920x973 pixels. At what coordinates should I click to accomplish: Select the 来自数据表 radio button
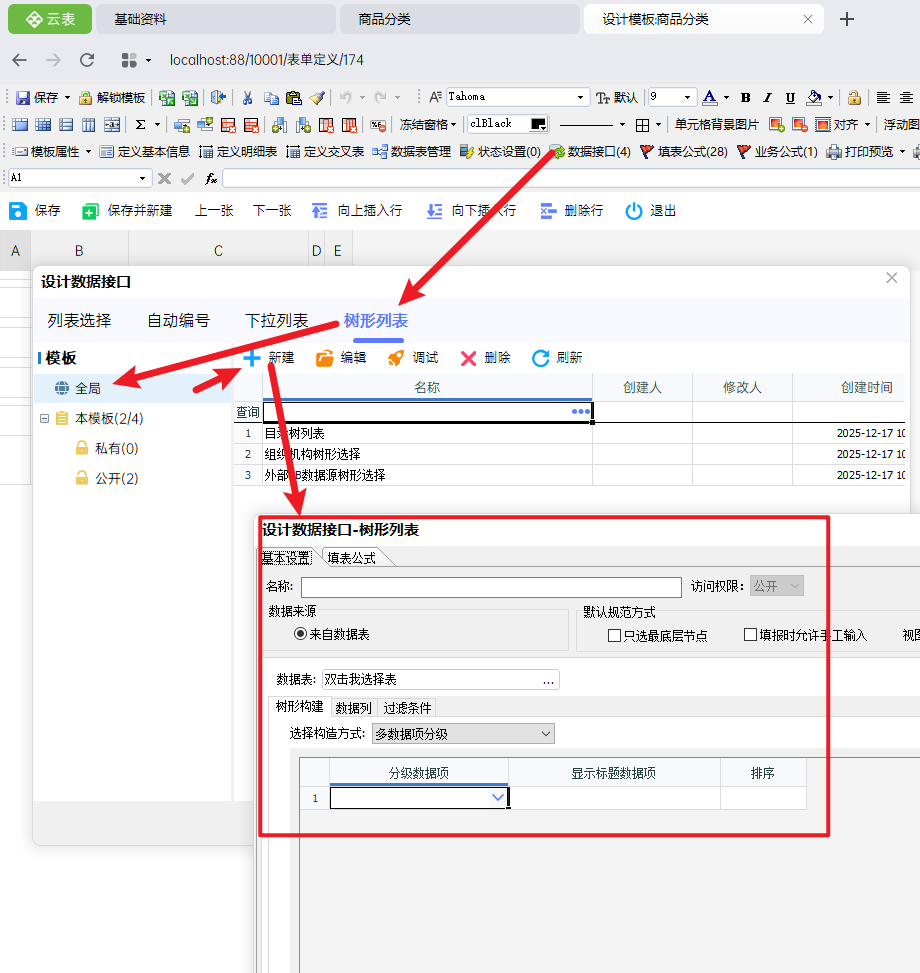coord(300,634)
